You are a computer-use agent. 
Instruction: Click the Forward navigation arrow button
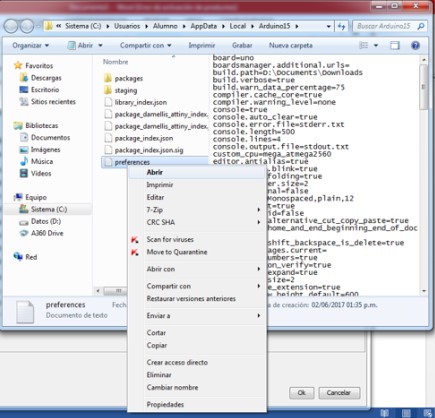coord(27,26)
